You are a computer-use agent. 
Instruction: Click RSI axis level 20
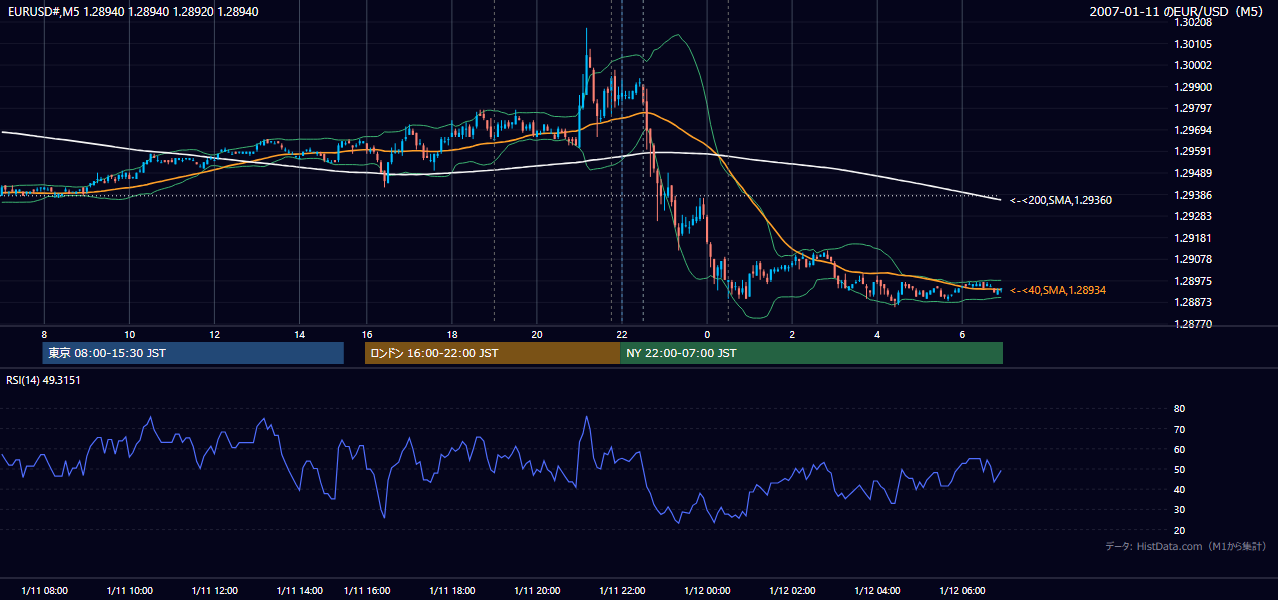(x=1179, y=530)
